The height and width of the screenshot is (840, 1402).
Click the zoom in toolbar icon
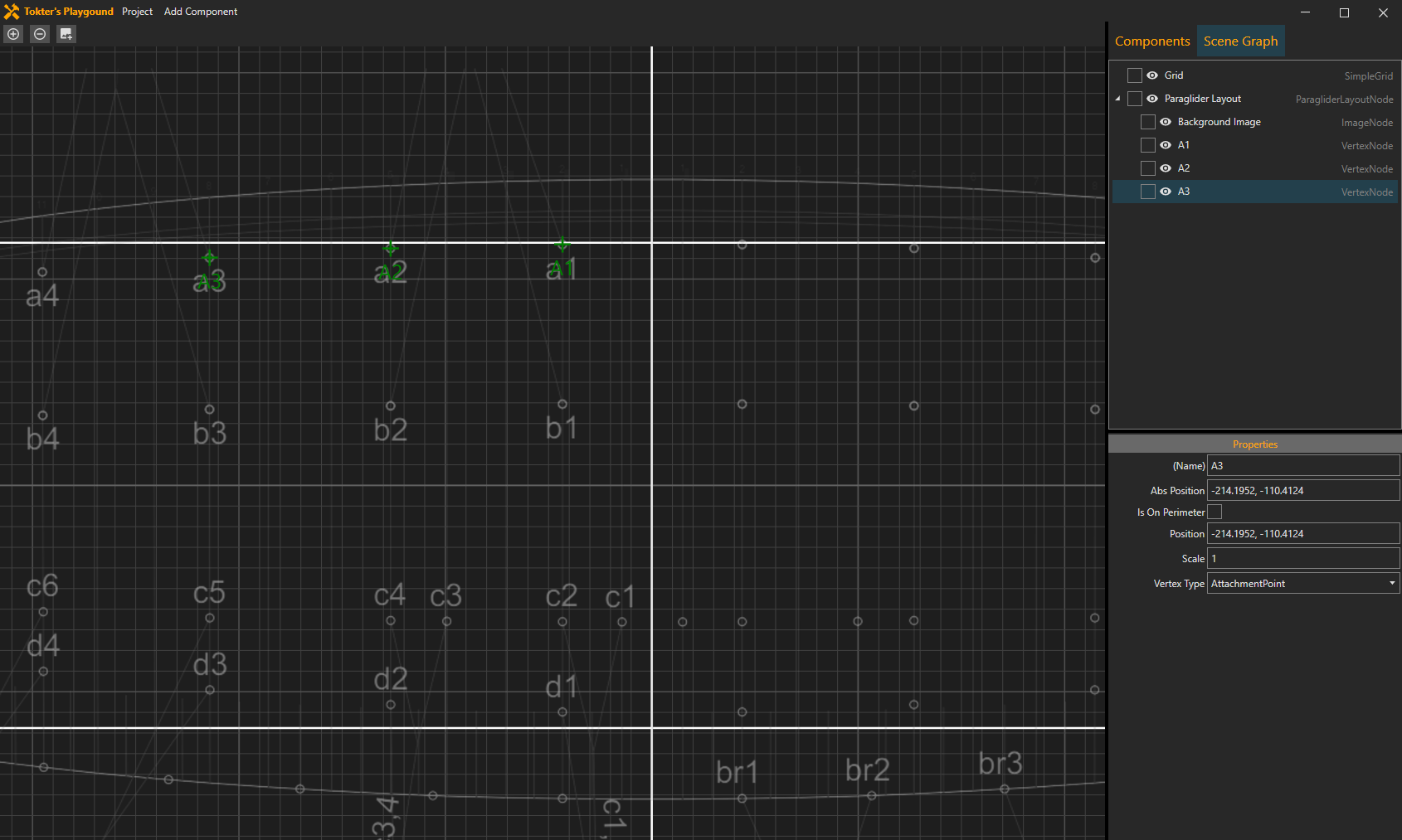[x=13, y=34]
